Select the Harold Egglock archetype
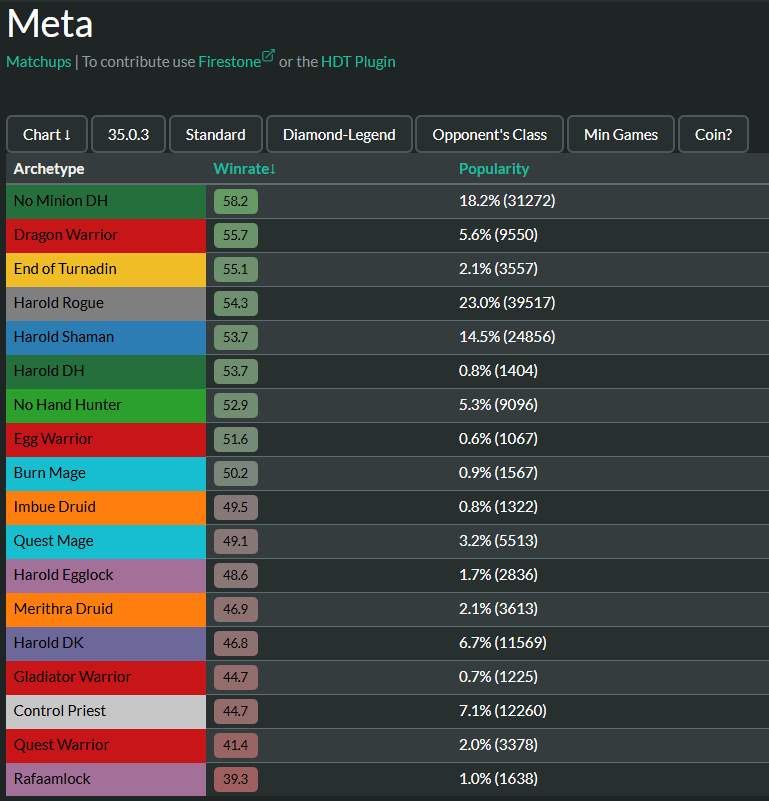Screen dimensions: 769x801 tap(106, 576)
